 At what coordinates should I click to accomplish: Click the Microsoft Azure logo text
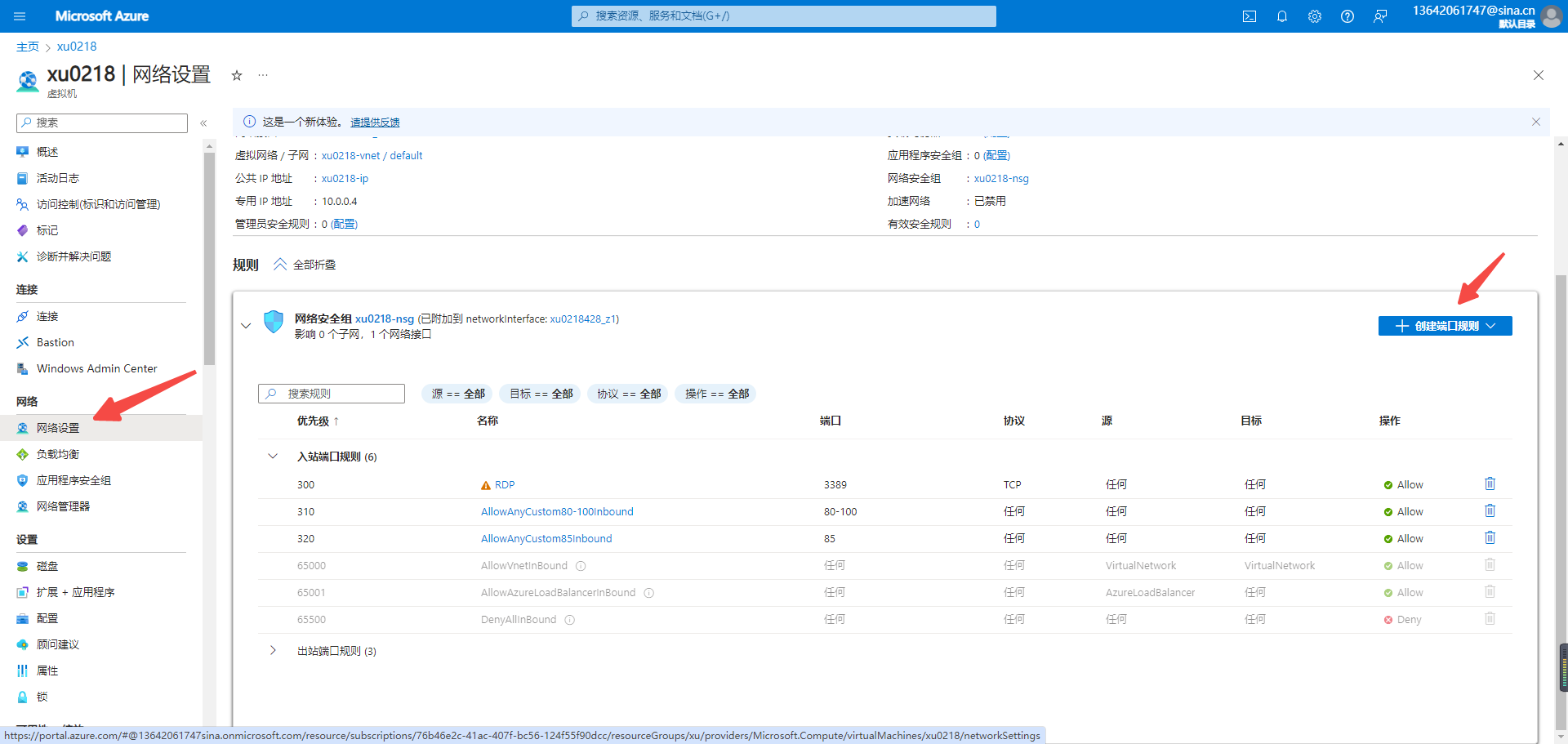click(x=102, y=16)
